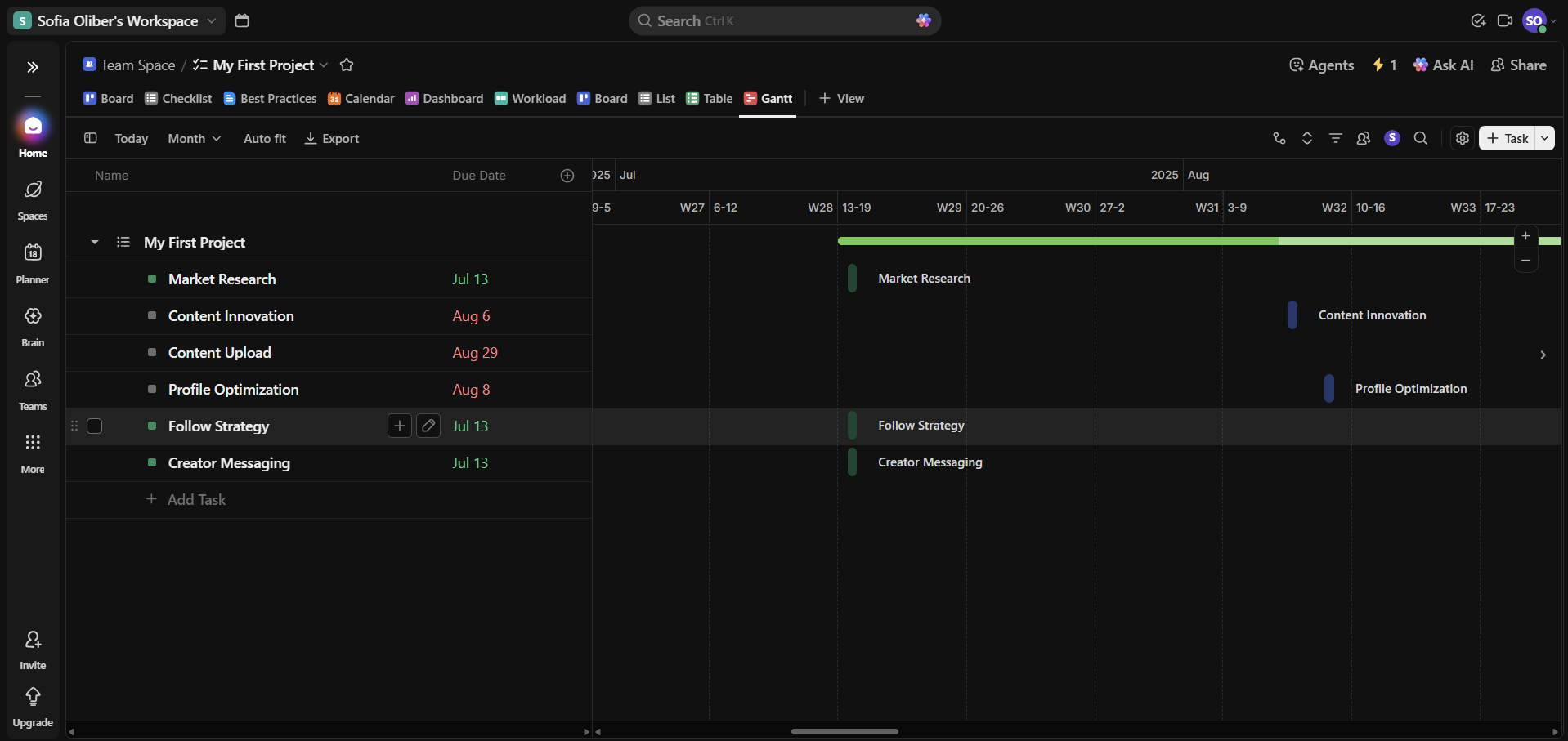Check the Follow Strategy task checkbox
The image size is (1568, 741).
coord(95,426)
